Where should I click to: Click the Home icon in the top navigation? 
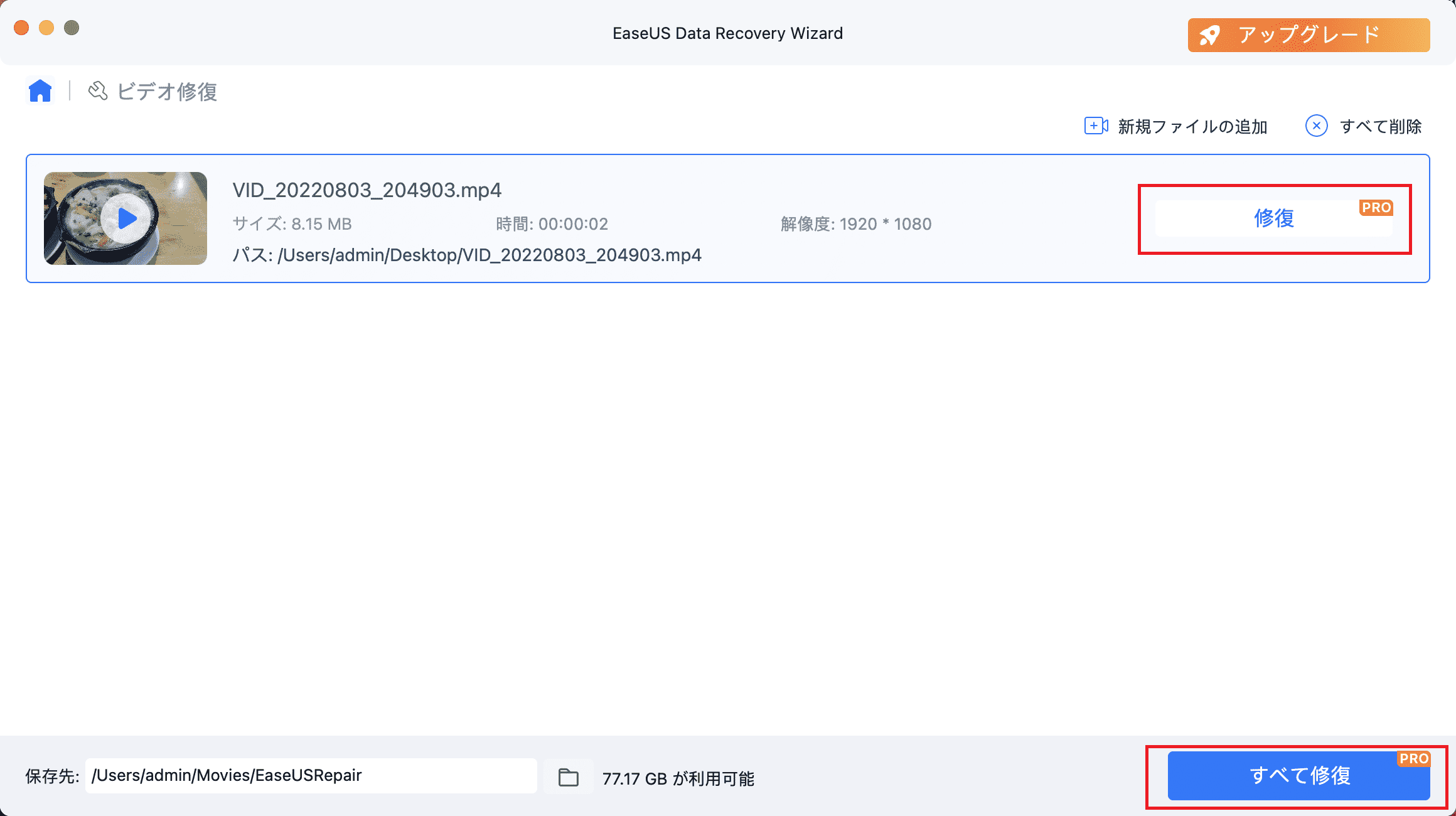click(x=40, y=90)
